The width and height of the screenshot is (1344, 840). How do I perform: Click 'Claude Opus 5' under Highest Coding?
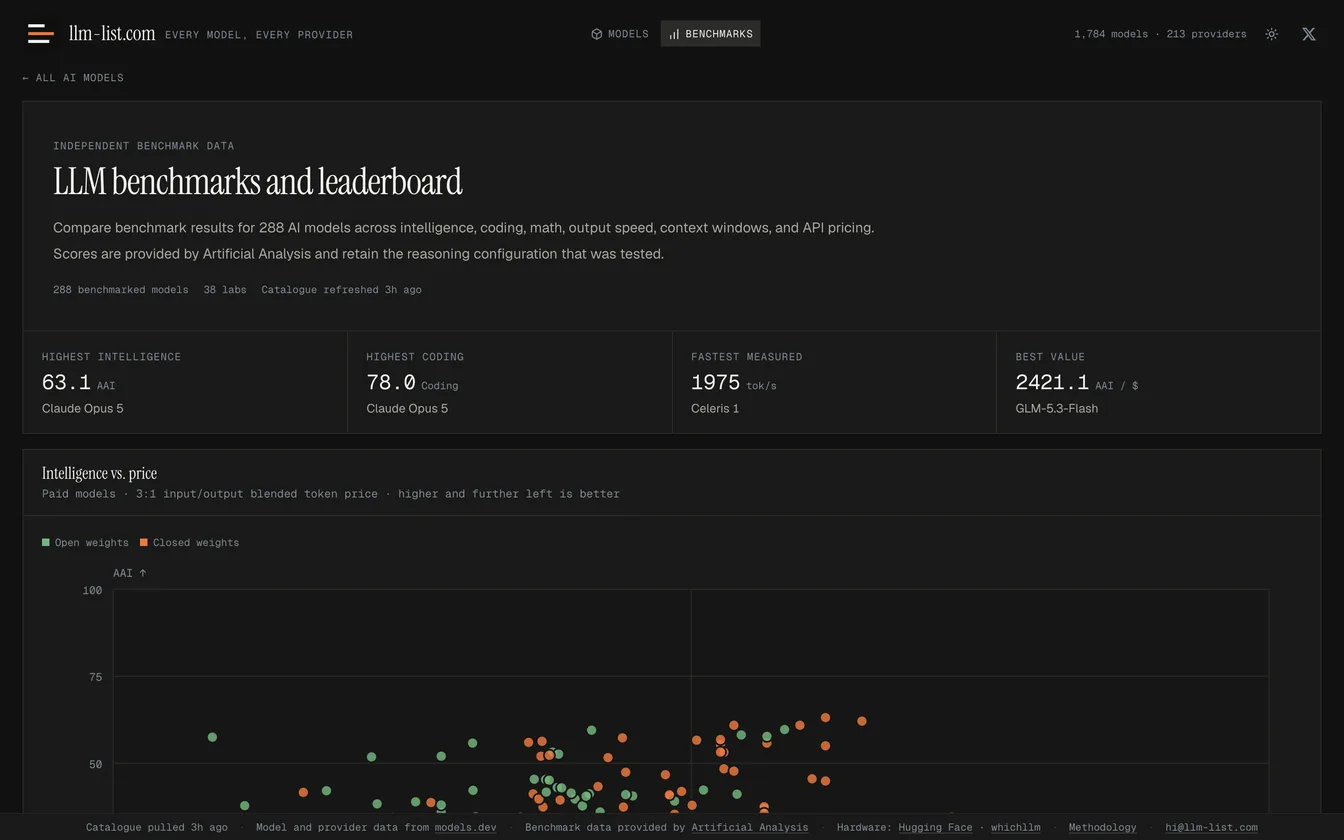[407, 408]
